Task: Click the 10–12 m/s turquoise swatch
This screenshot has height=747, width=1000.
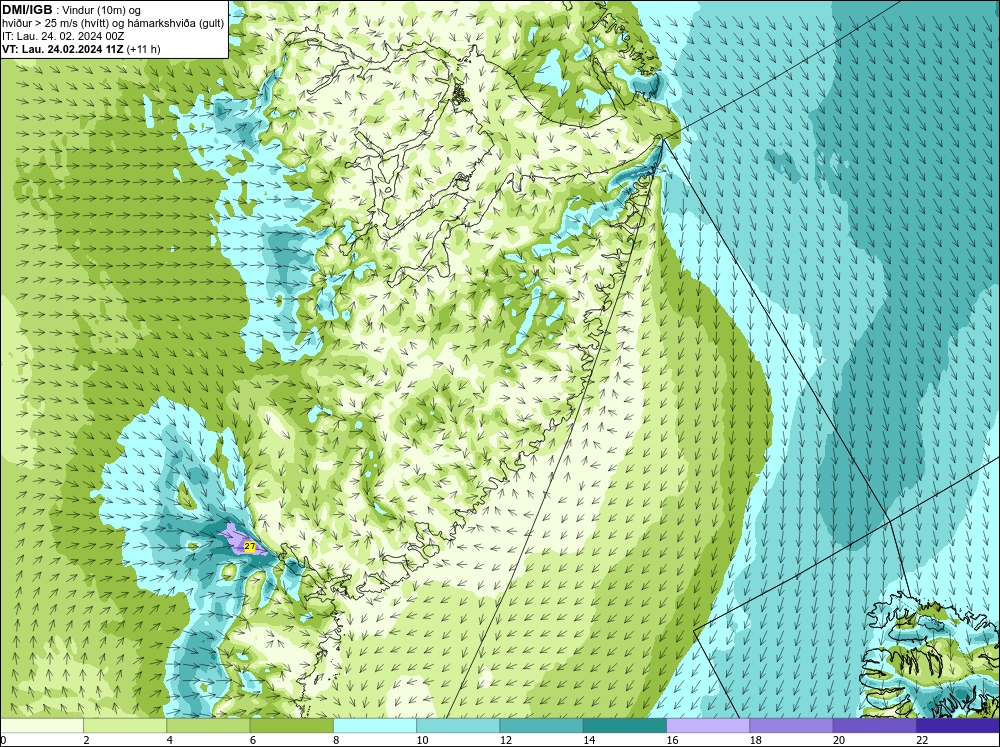Action: point(458,726)
